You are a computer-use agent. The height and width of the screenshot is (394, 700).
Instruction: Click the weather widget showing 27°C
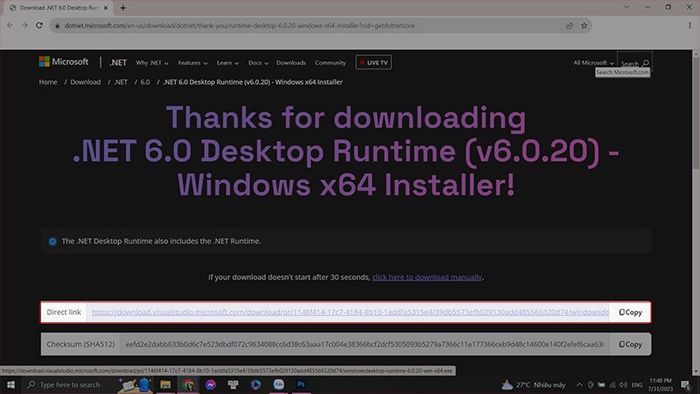[533, 385]
